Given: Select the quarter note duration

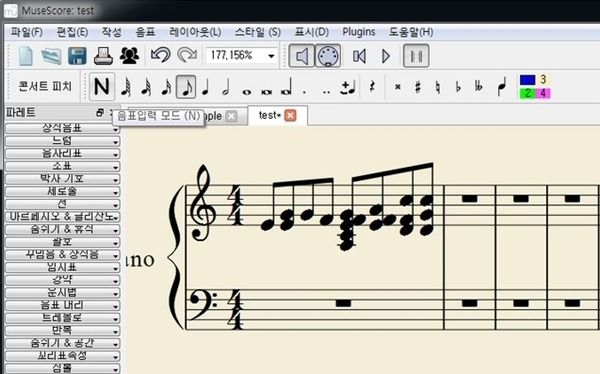Looking at the screenshot, I should tap(205, 87).
